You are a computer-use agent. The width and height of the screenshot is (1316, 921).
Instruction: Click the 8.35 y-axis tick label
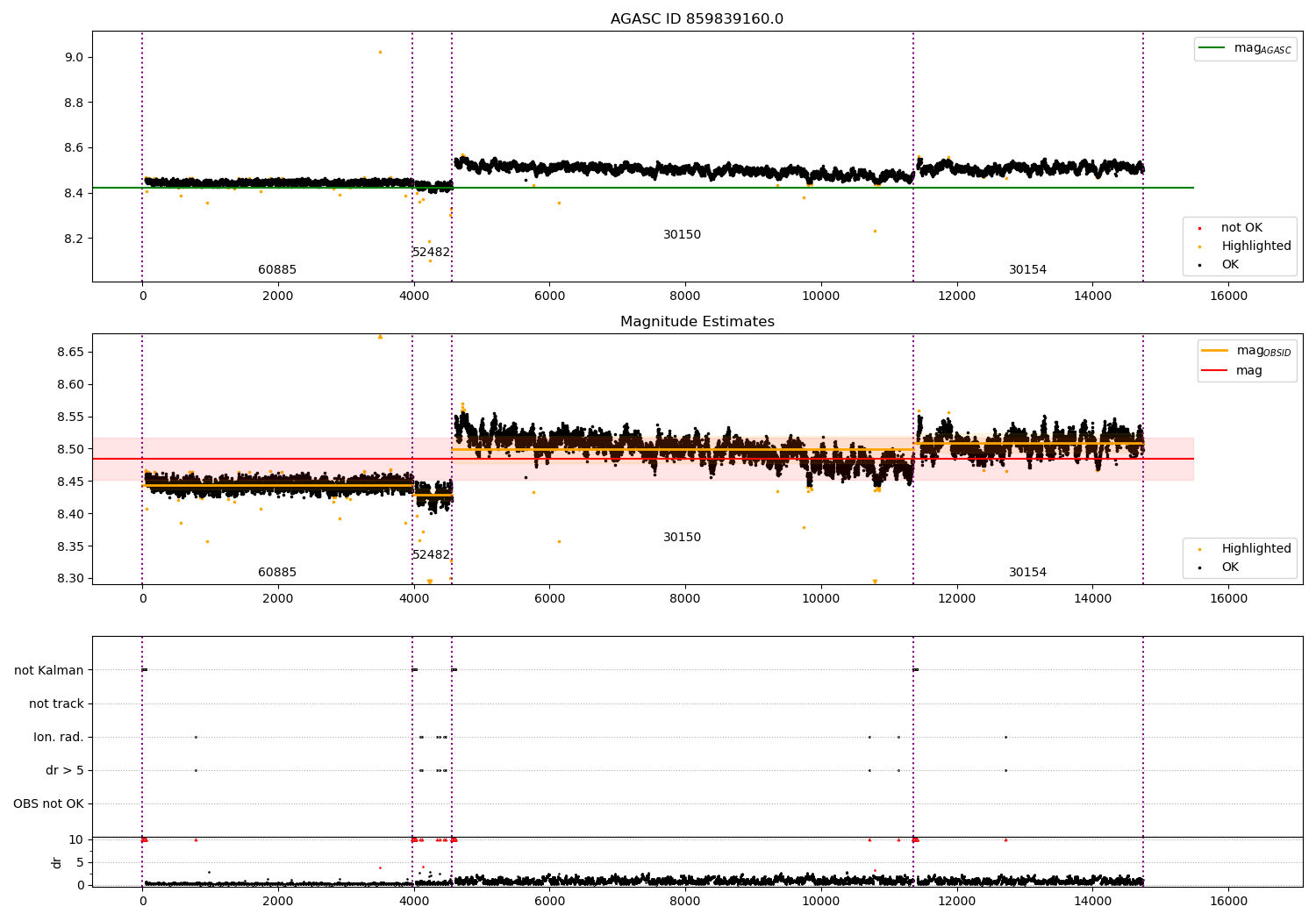tap(71, 546)
